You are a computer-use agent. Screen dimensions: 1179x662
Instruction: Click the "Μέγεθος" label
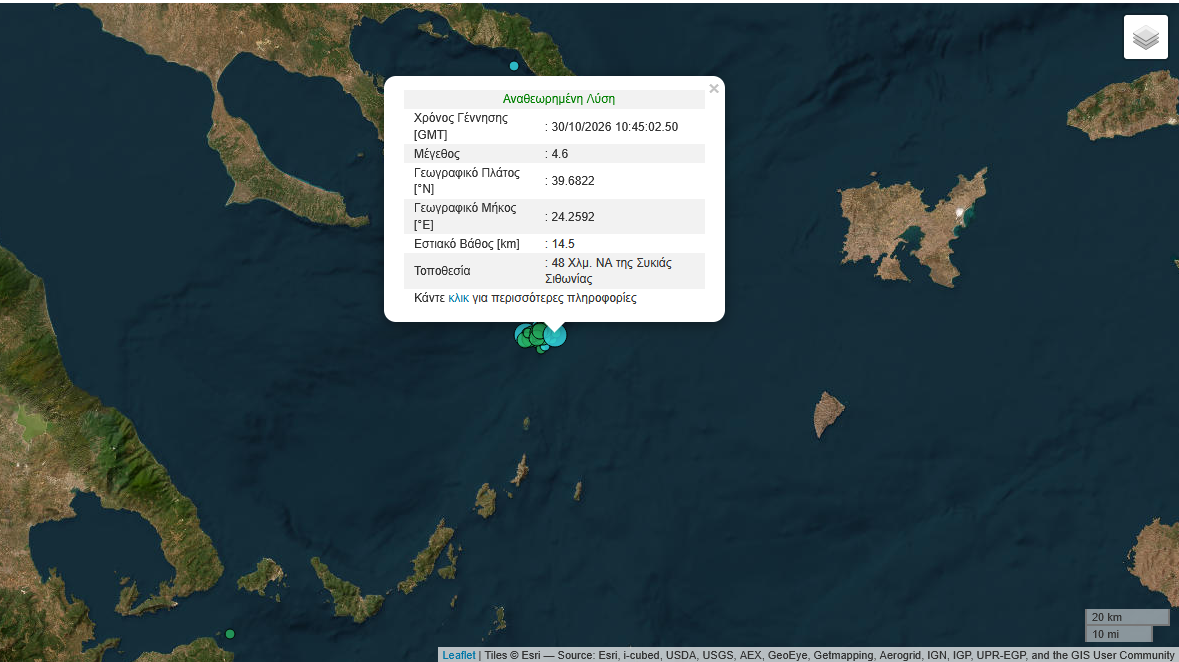(437, 153)
